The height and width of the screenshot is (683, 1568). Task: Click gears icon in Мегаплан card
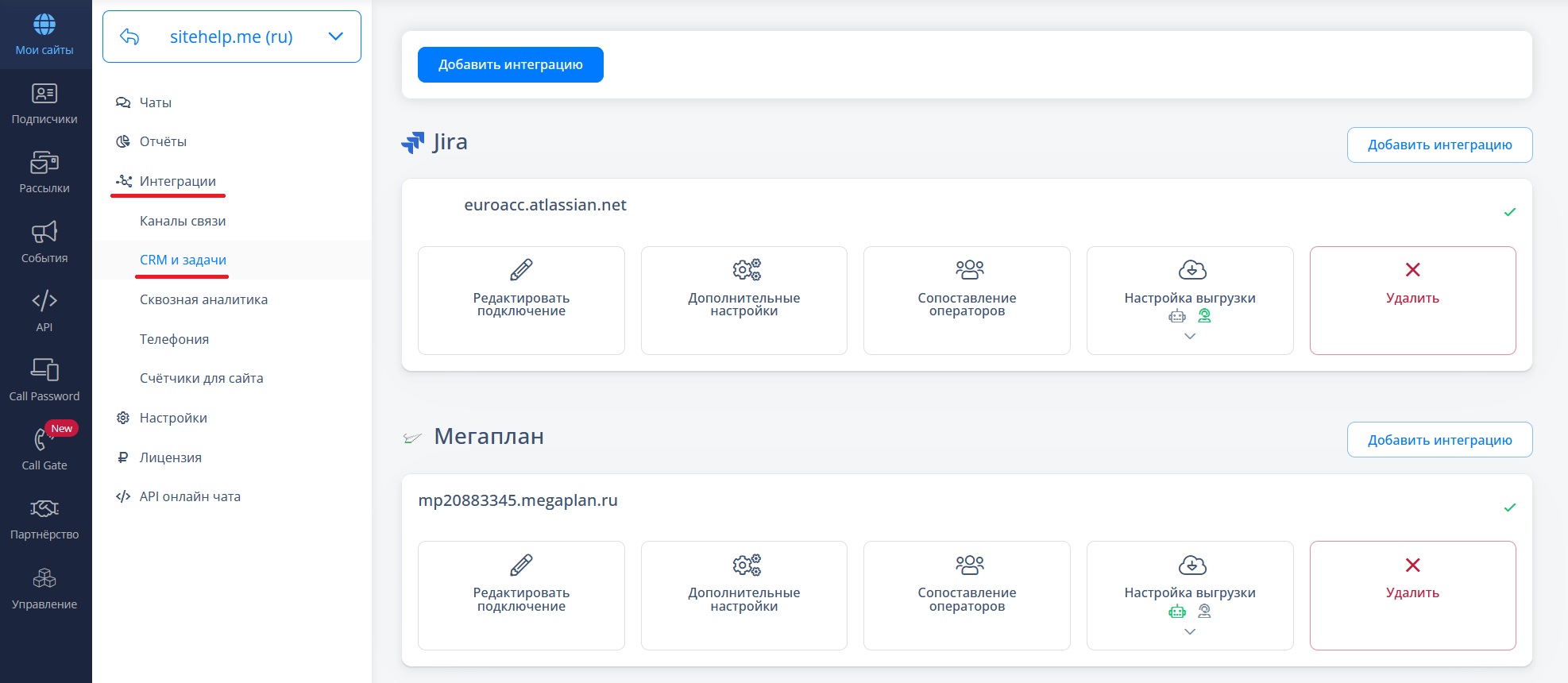point(747,565)
